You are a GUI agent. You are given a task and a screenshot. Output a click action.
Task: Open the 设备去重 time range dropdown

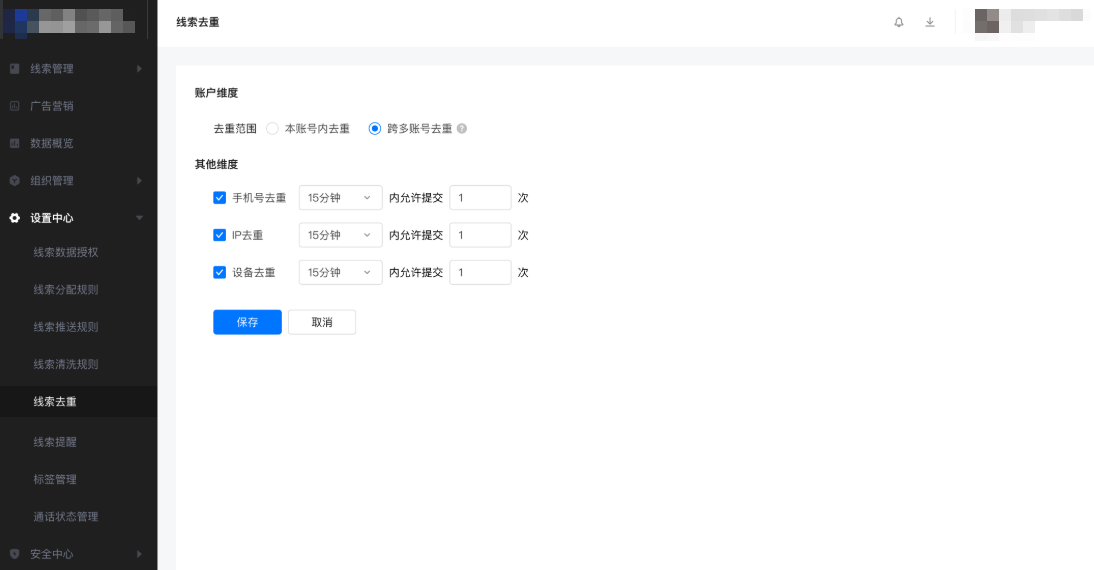[x=340, y=272]
